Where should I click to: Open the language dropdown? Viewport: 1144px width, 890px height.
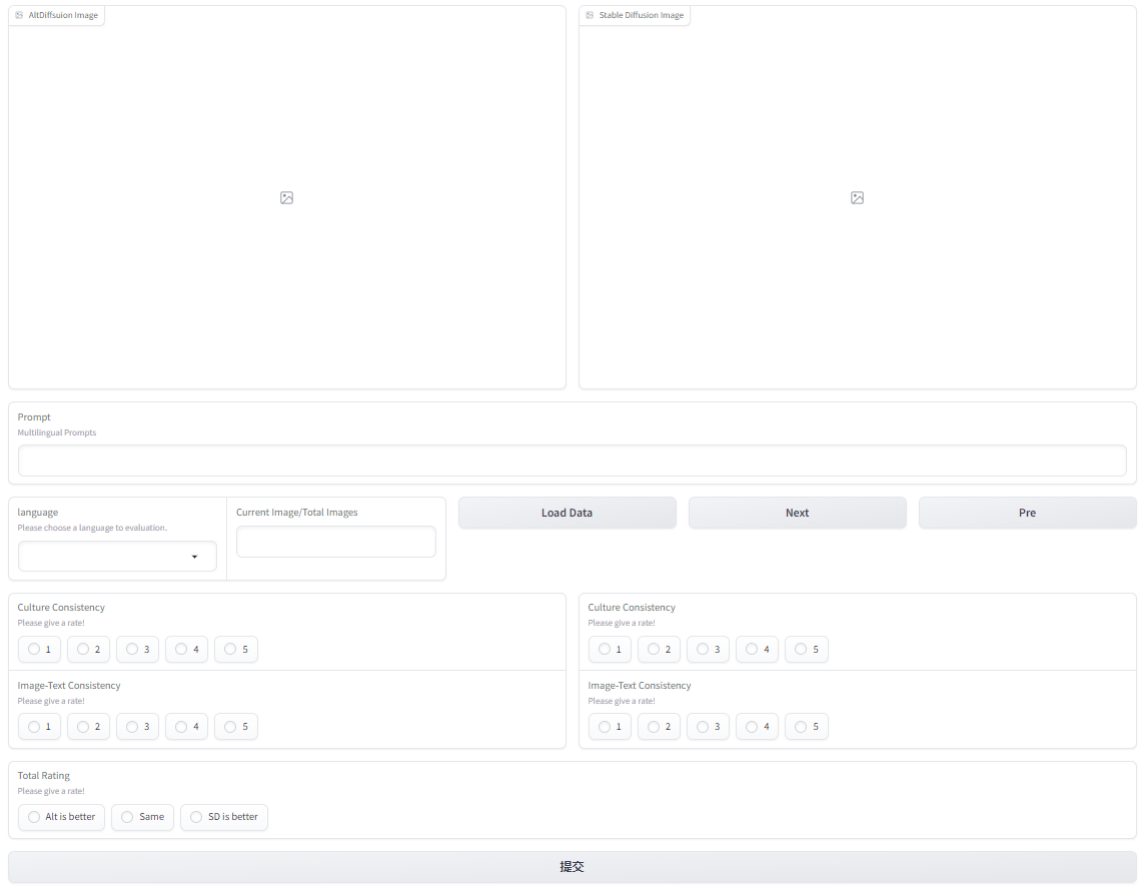[117, 557]
